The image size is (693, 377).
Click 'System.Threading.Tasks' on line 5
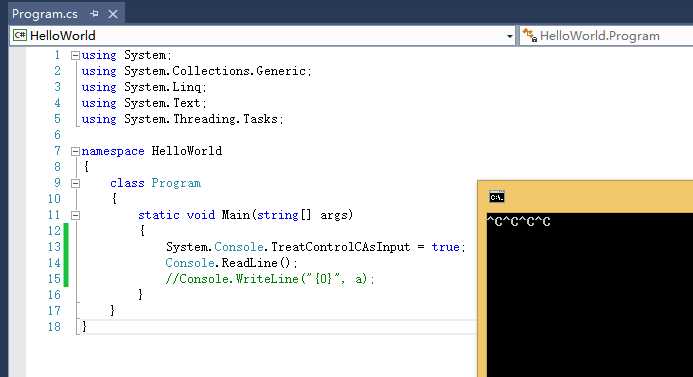tap(201, 119)
